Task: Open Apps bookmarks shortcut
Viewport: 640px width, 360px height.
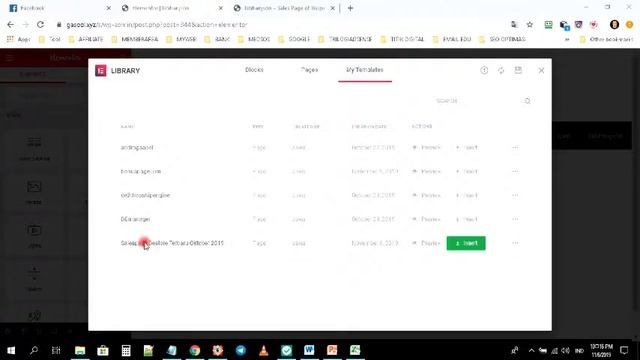Action: point(19,39)
